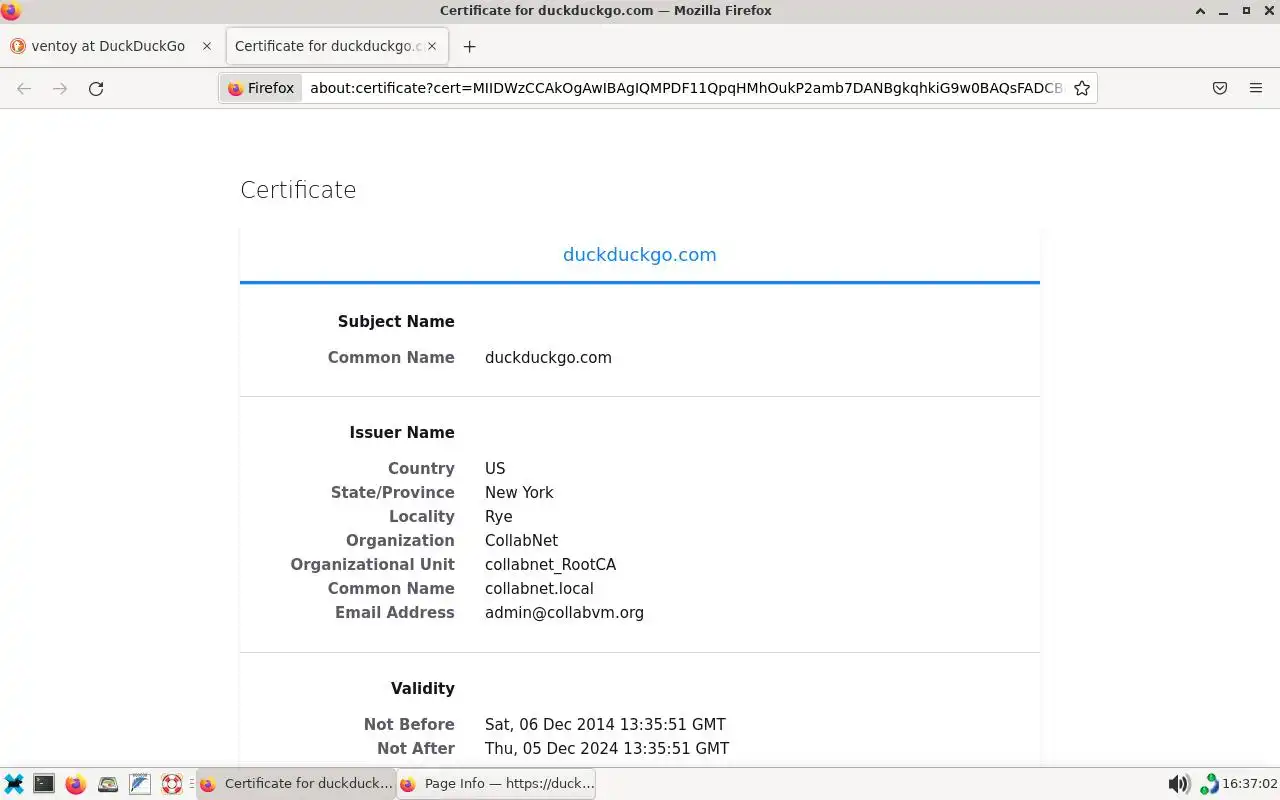Click the Organizational Unit label

pyautogui.click(x=372, y=565)
